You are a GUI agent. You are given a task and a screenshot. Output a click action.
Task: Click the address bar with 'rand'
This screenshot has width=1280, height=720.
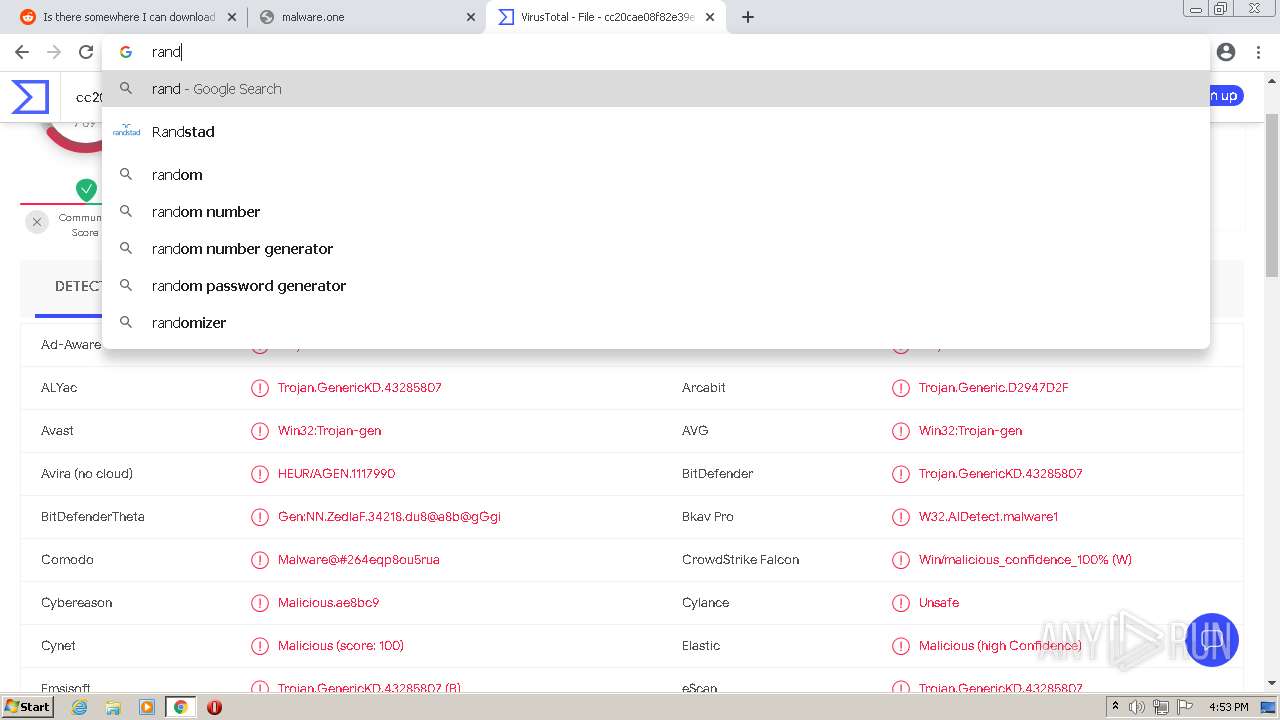(x=655, y=52)
